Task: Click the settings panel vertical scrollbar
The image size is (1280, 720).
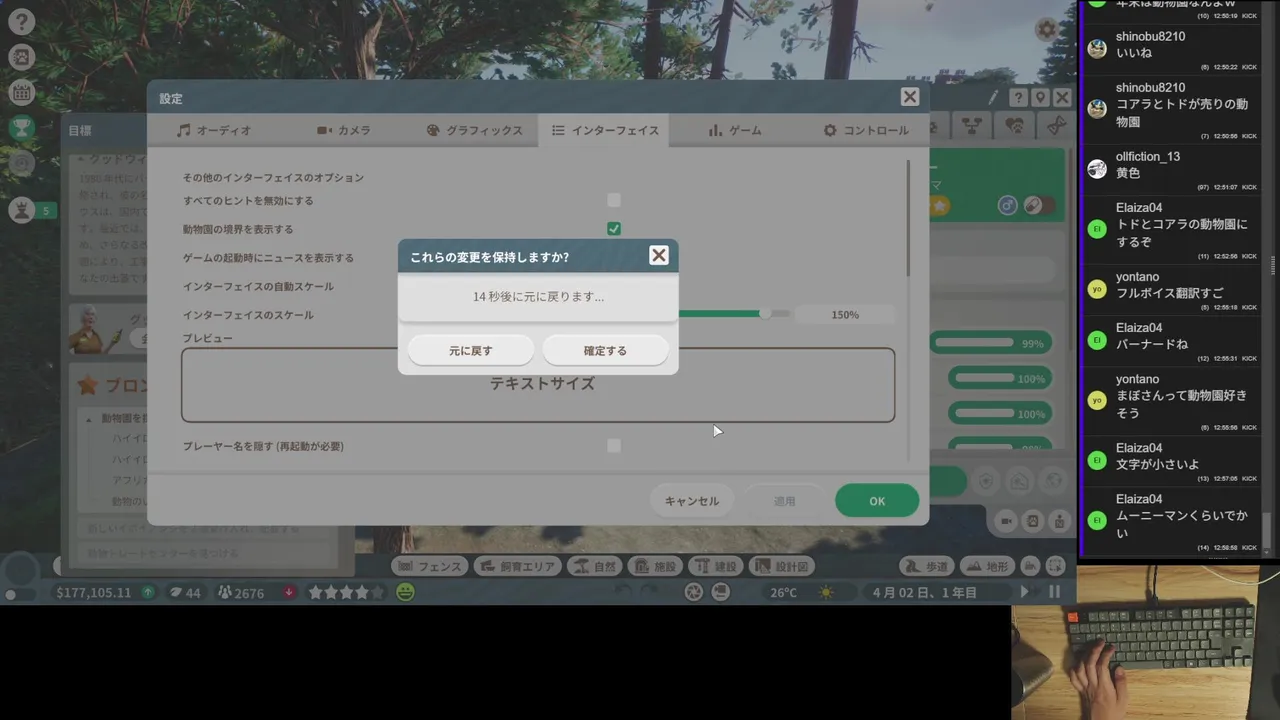Action: [x=908, y=218]
